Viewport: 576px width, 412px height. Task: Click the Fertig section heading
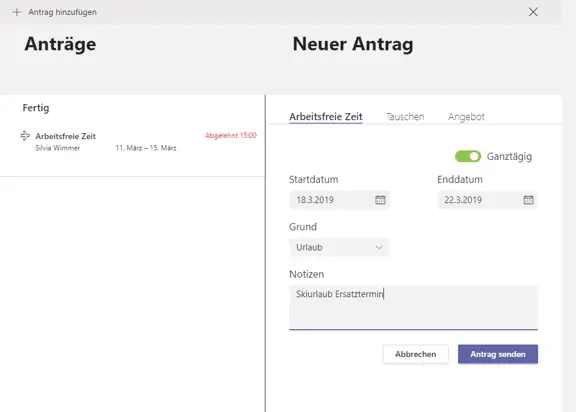tap(36, 108)
